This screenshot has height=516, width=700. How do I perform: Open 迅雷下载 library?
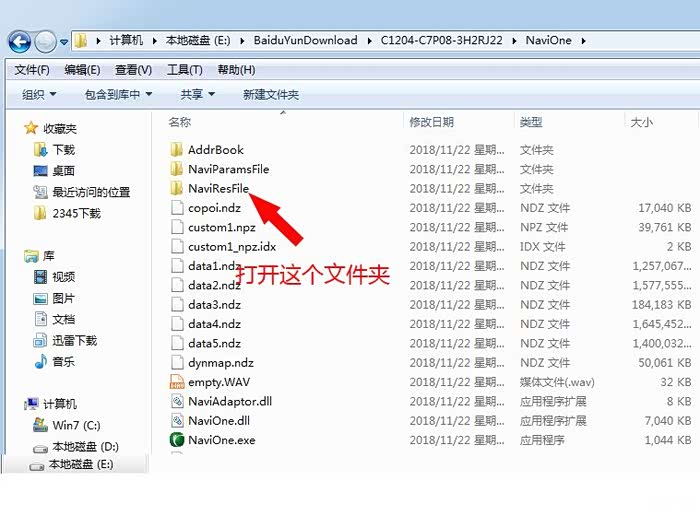coord(74,341)
